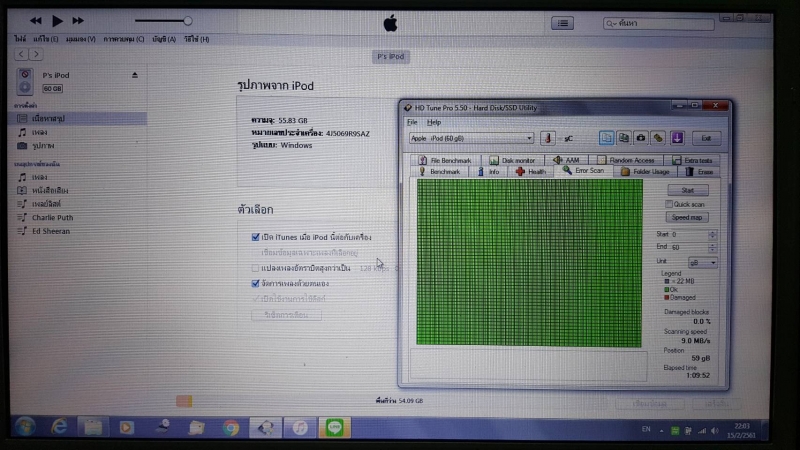Click the volume speaker icon in system tray
This screenshot has width=800, height=450.
715,431
